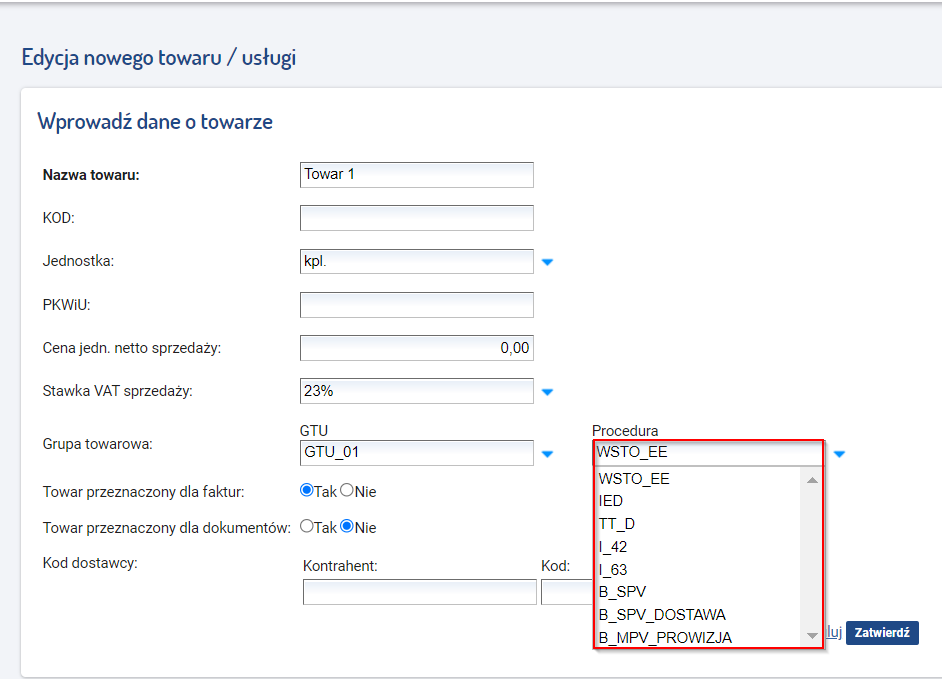Choose I_42 from the Procedura list
The image size is (942, 679).
(x=699, y=547)
